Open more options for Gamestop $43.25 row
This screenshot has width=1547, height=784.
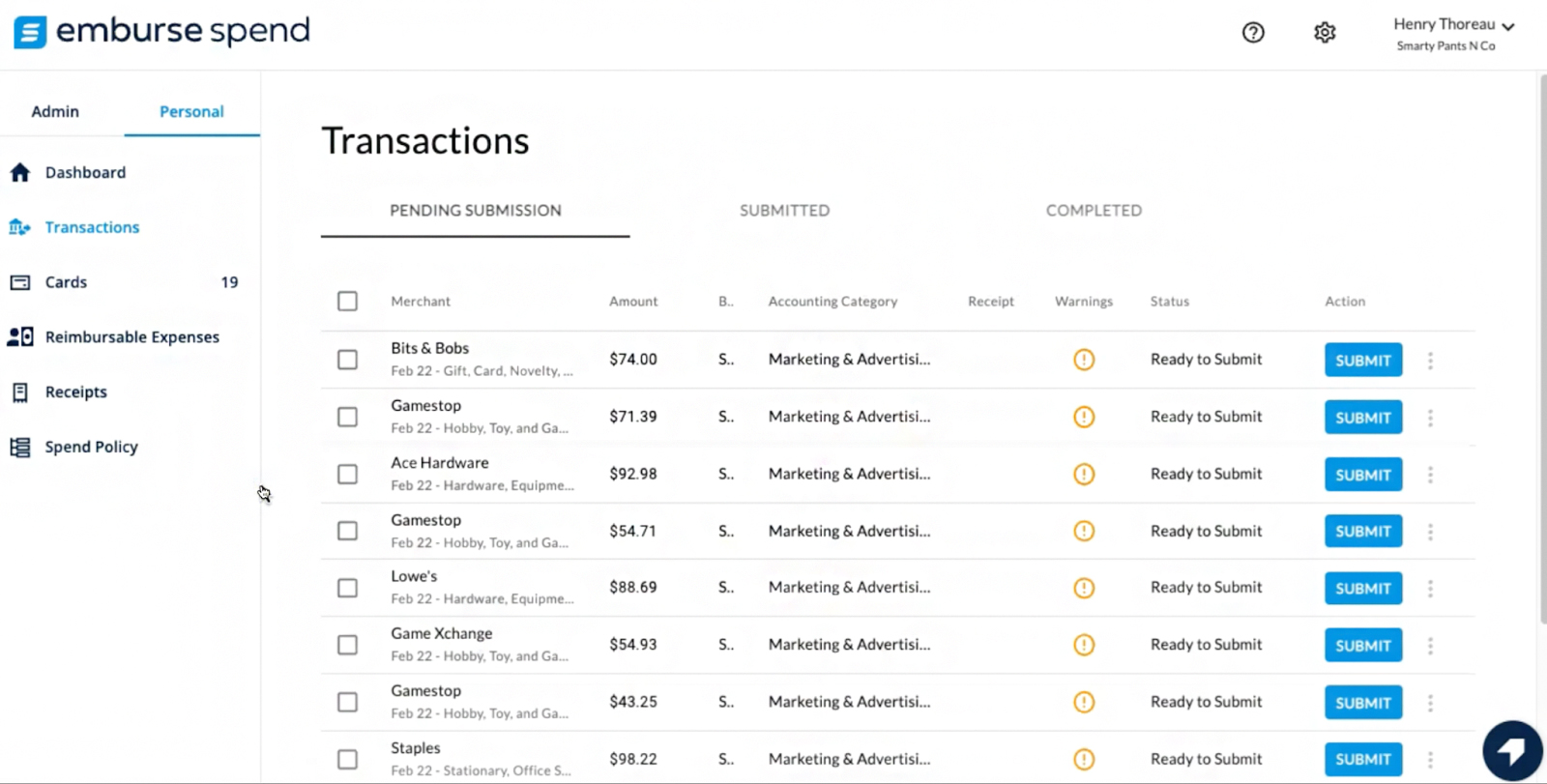tap(1430, 703)
